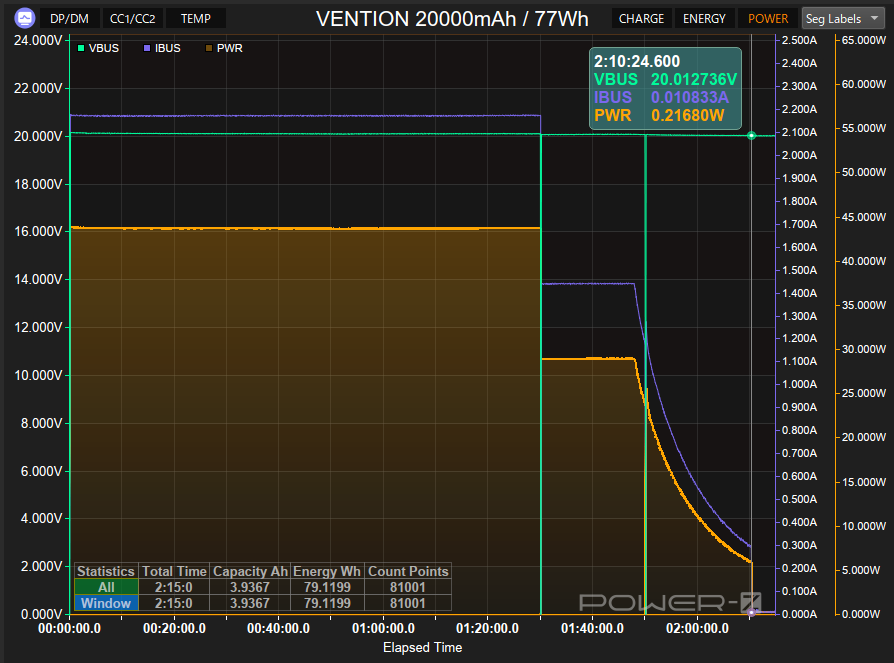Click the 65.000W power axis label

coord(864,40)
